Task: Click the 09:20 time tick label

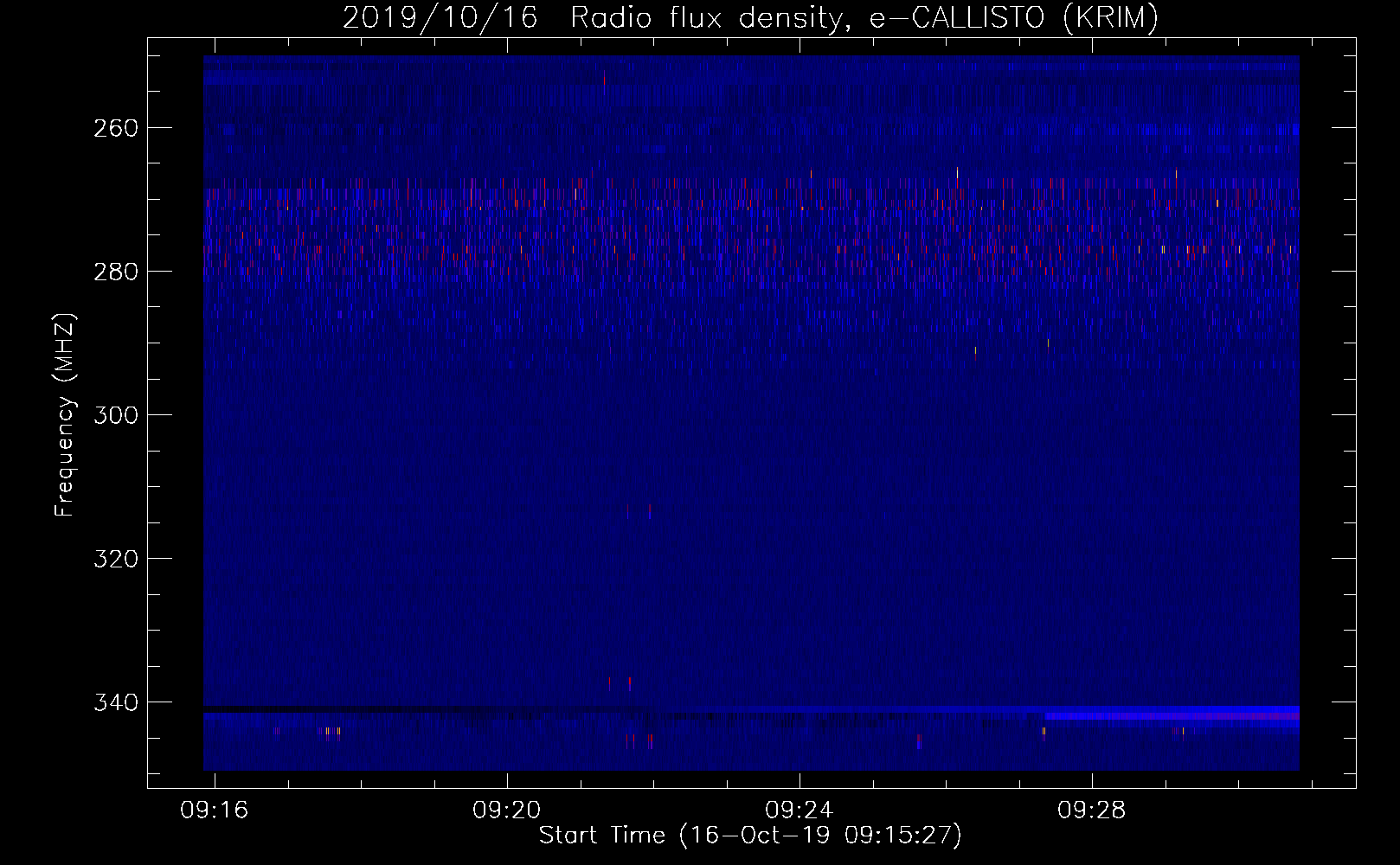Action: (506, 811)
